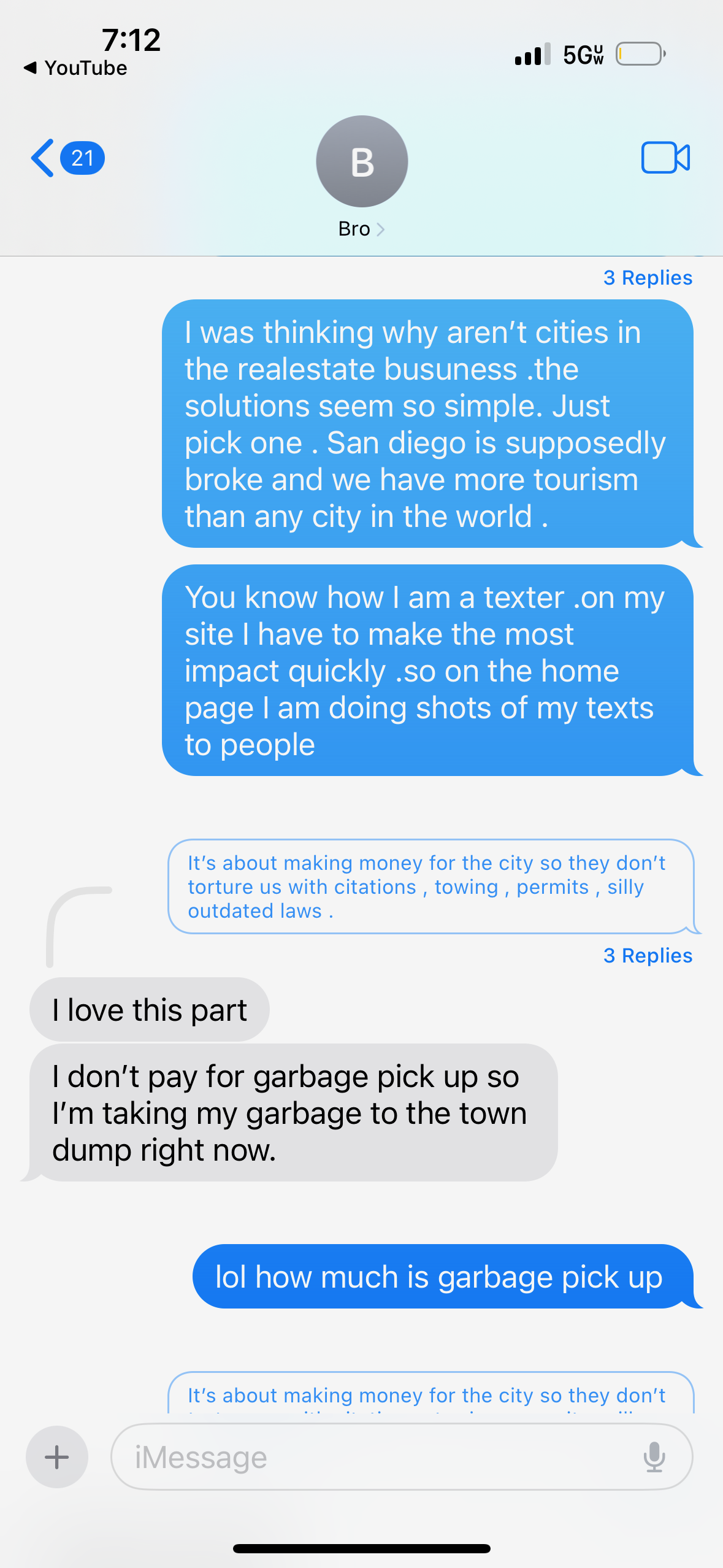Select the "I love this part" message
723x1568 pixels.
click(x=150, y=1010)
